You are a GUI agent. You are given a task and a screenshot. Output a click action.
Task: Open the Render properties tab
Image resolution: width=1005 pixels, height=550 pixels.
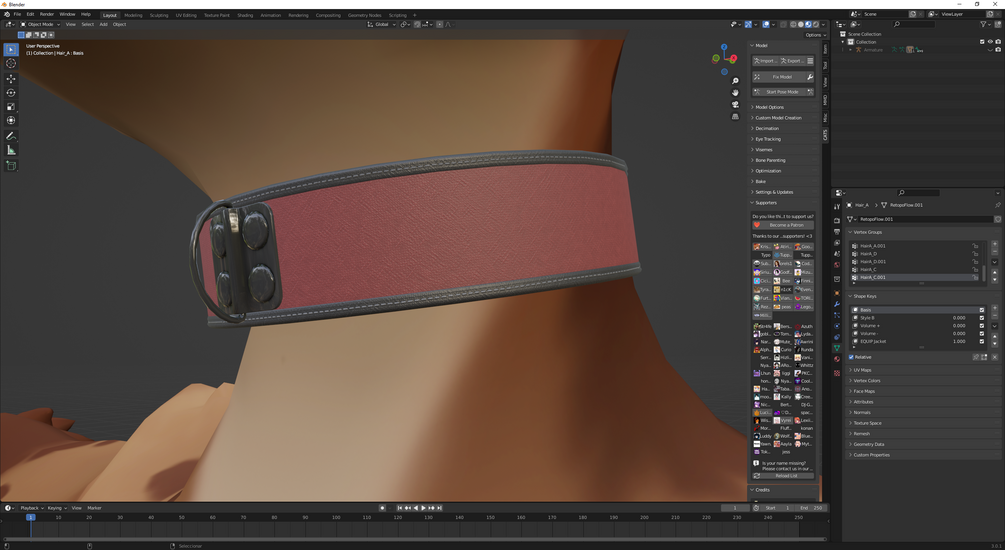pos(836,221)
